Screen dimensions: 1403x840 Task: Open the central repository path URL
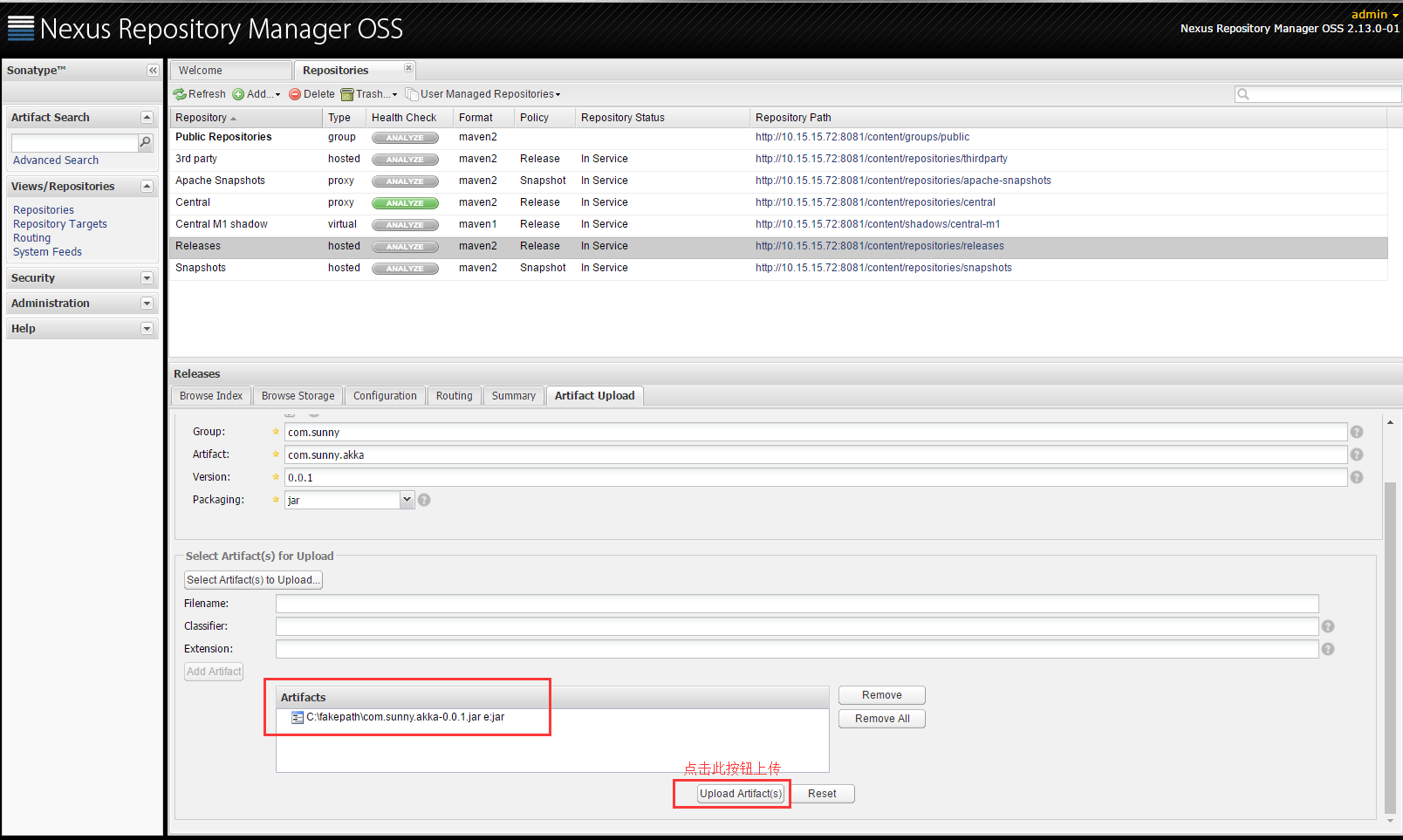point(875,202)
